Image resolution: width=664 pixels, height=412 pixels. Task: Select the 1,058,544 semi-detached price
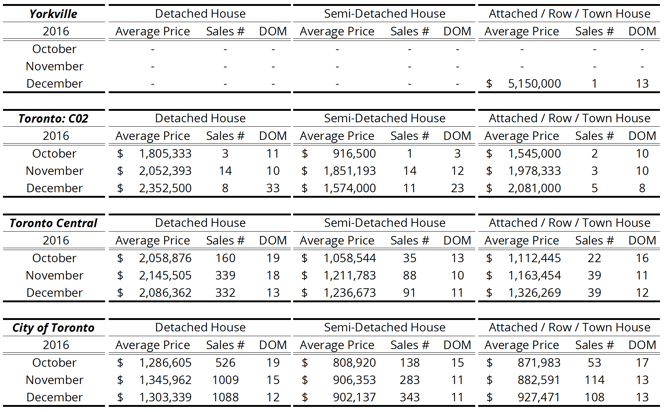pos(350,258)
